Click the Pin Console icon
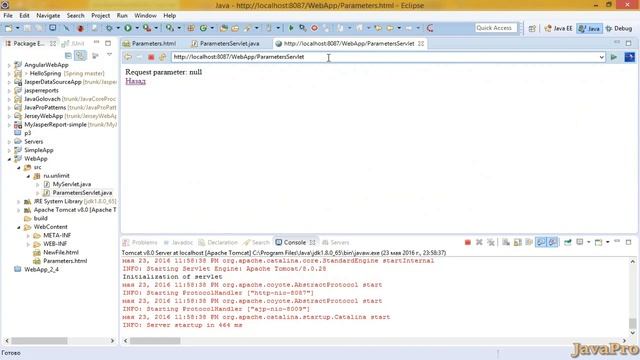Image resolution: width=640 pixels, height=360 pixels. click(x=568, y=242)
